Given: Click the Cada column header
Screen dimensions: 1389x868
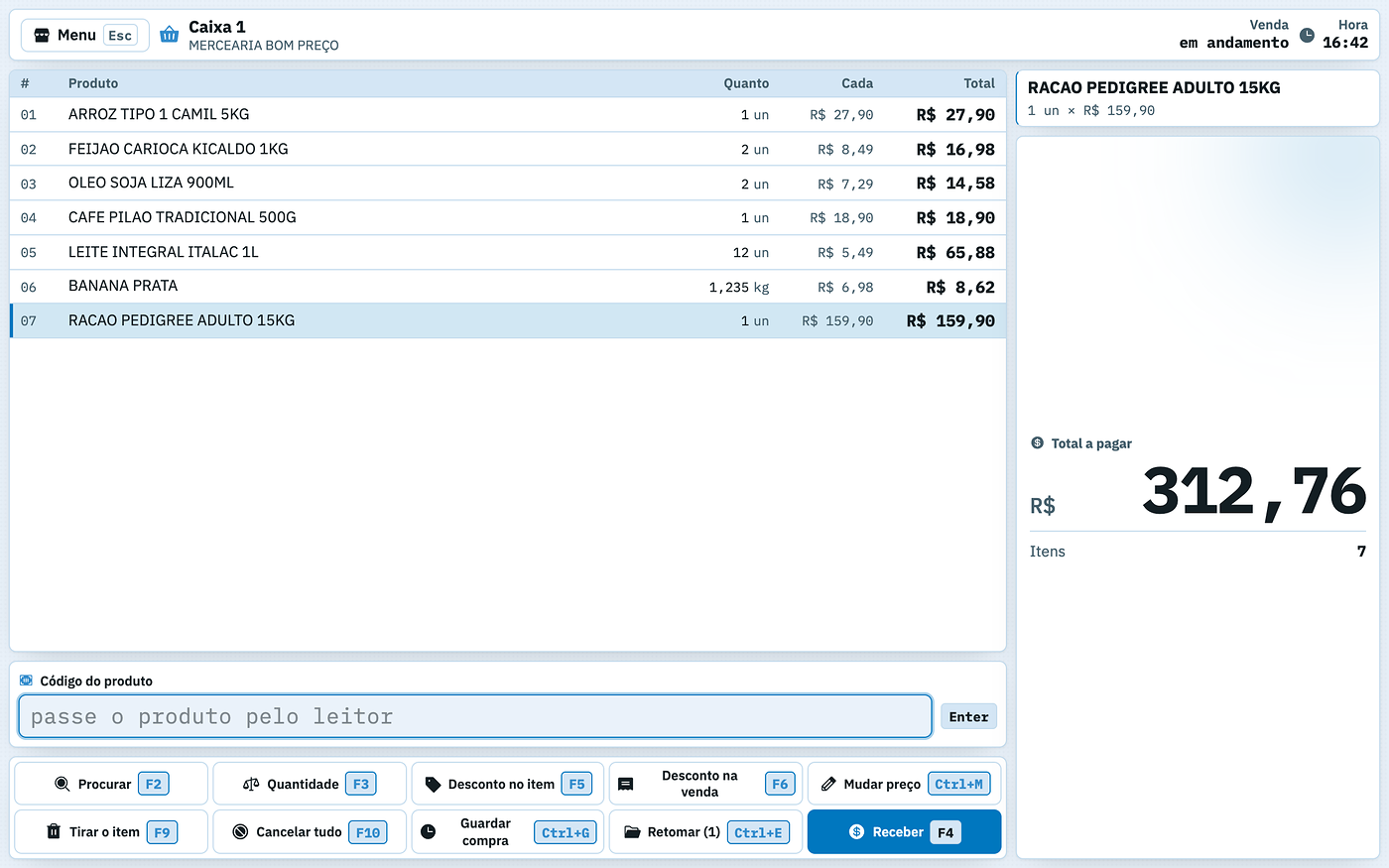Looking at the screenshot, I should [857, 83].
